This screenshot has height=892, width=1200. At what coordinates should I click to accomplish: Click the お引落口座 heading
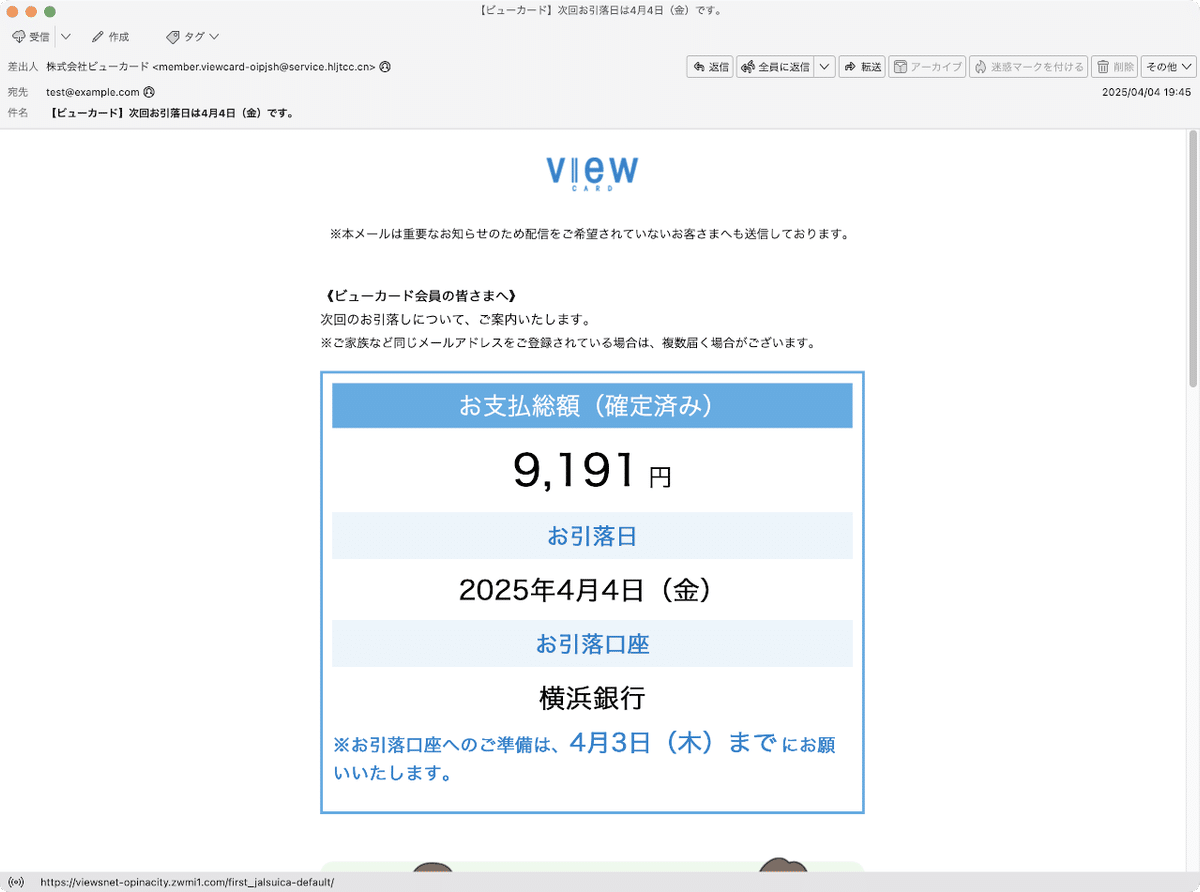[x=592, y=644]
